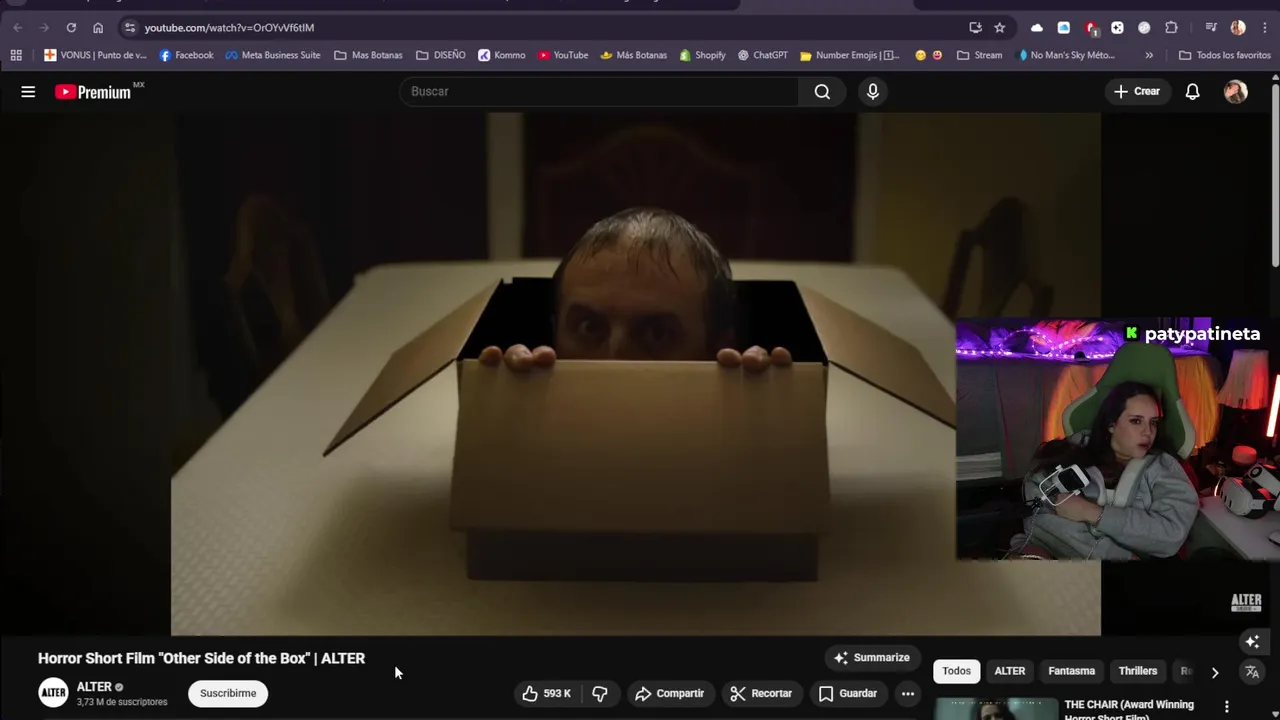Open the cloud extension icon
Viewport: 1280px width, 720px height.
pyautogui.click(x=1036, y=27)
